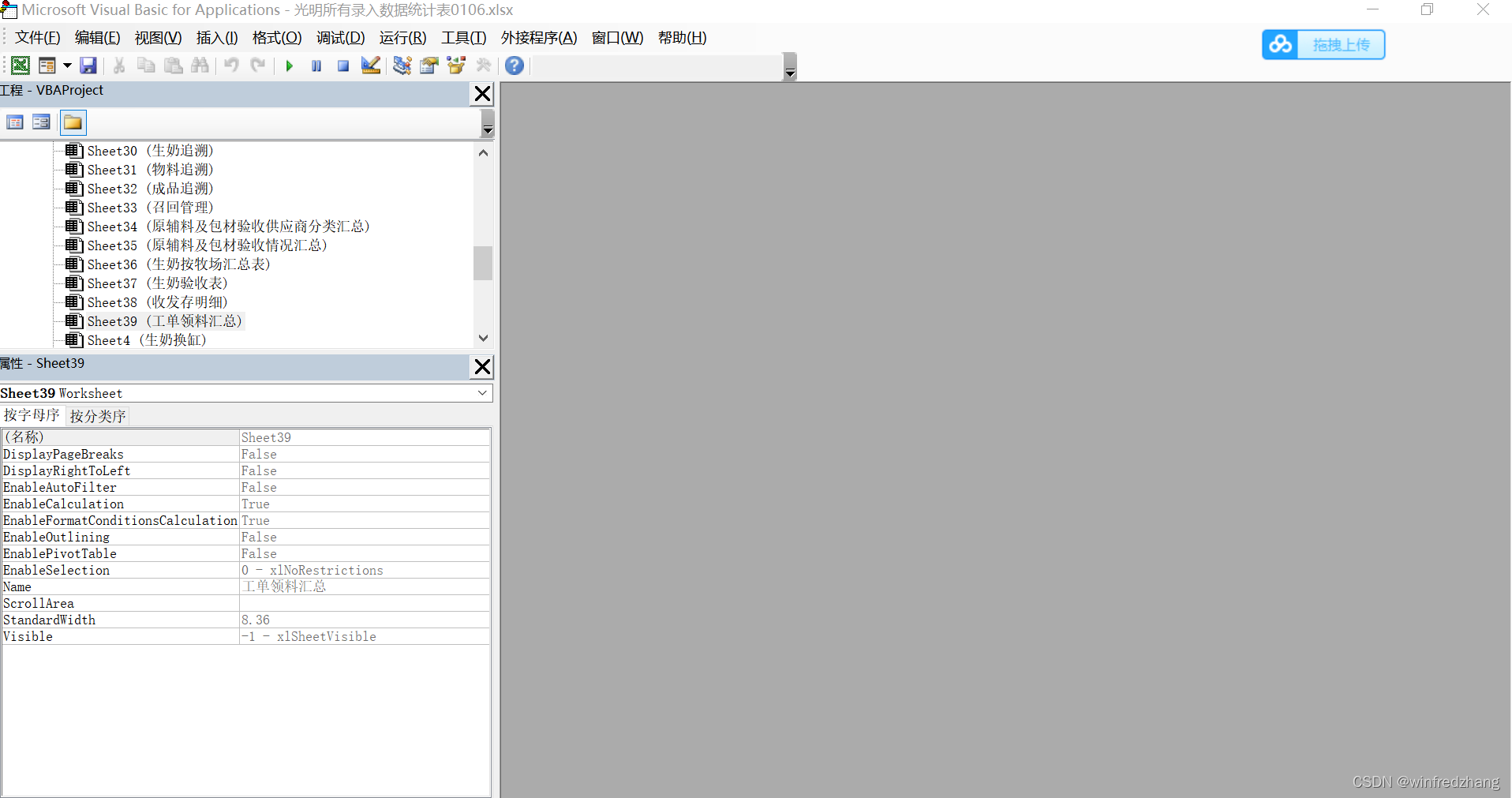Open VBA Help question mark icon
The image size is (1512, 798).
515,66
